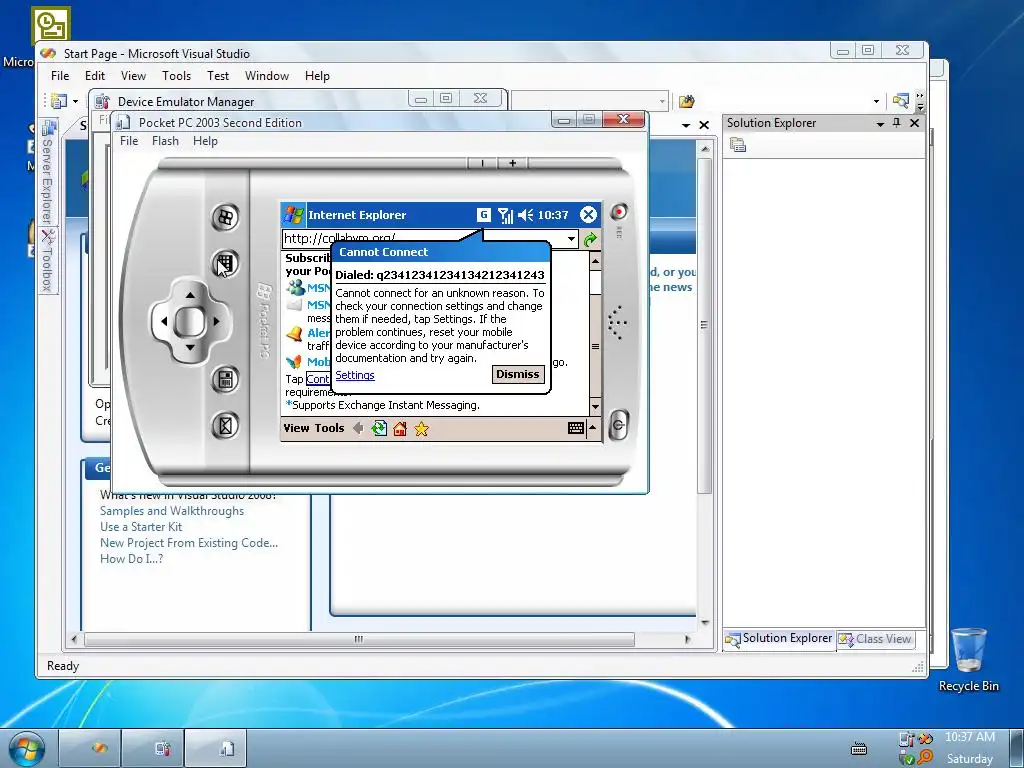The height and width of the screenshot is (768, 1024).
Task: Expand toolbar options chevron at far right
Action: [920, 101]
